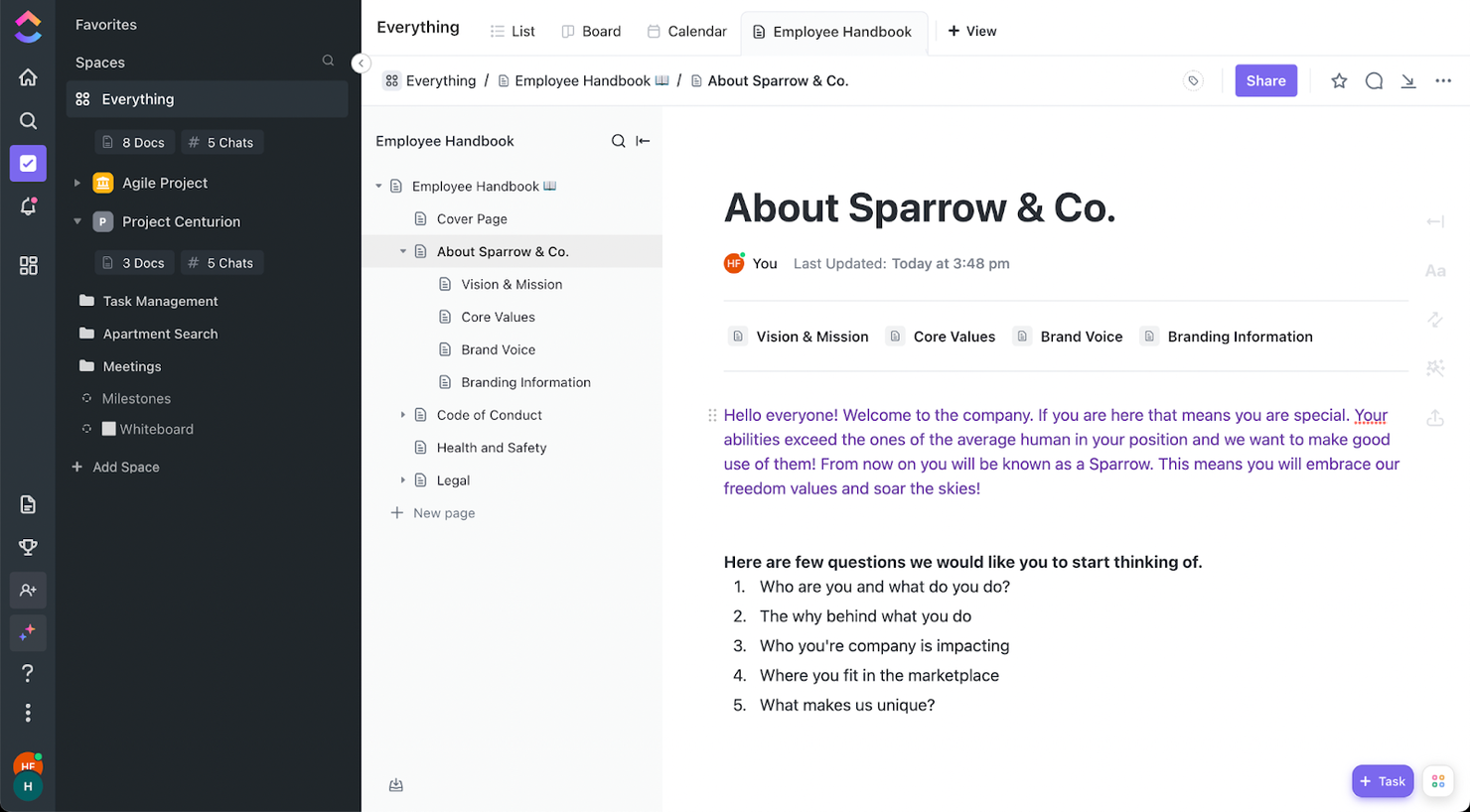This screenshot has height=812, width=1470.
Task: Open the more options ellipsis menu
Action: [x=1443, y=81]
